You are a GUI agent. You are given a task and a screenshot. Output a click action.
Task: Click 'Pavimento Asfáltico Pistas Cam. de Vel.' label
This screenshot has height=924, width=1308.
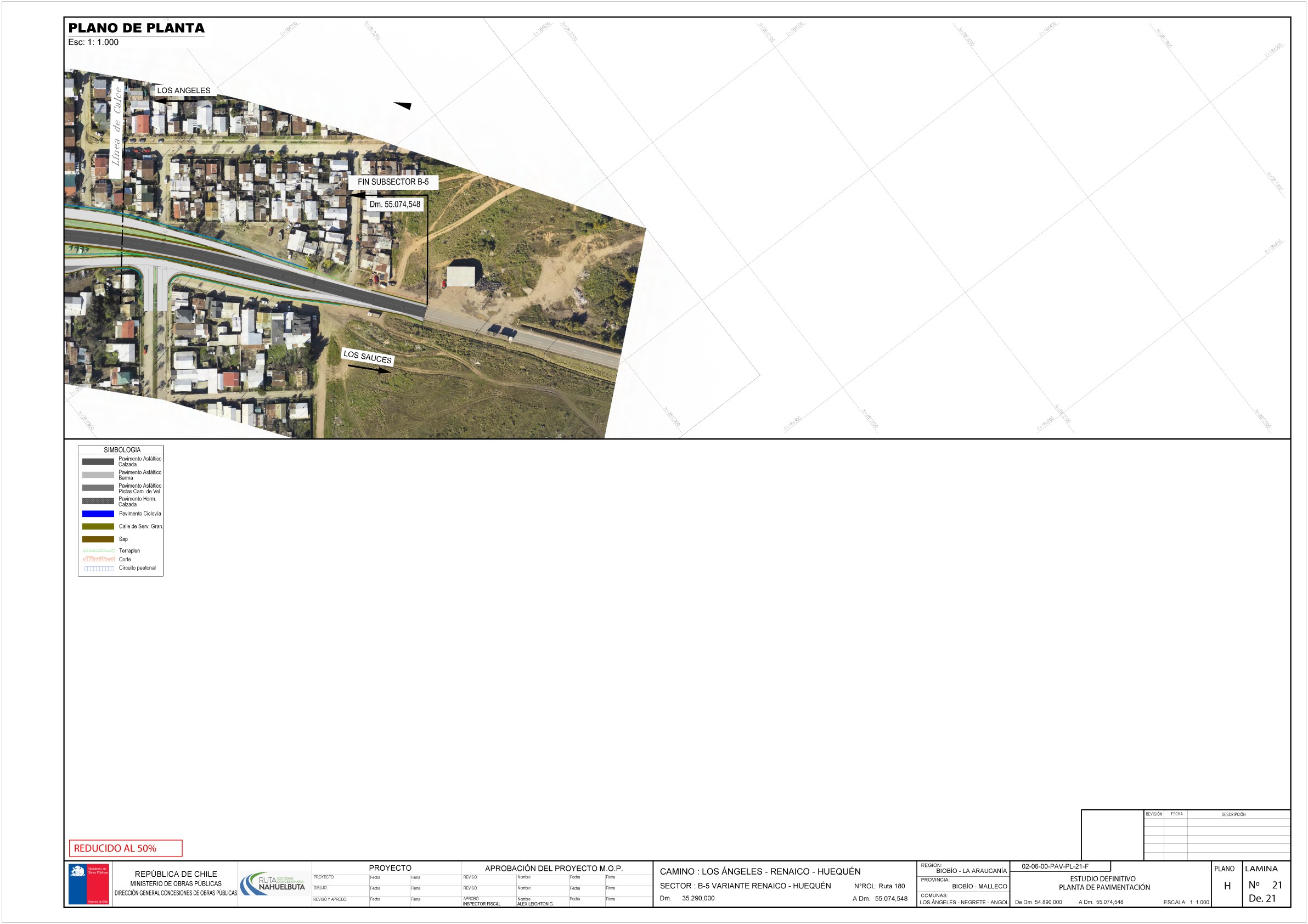[139, 488]
